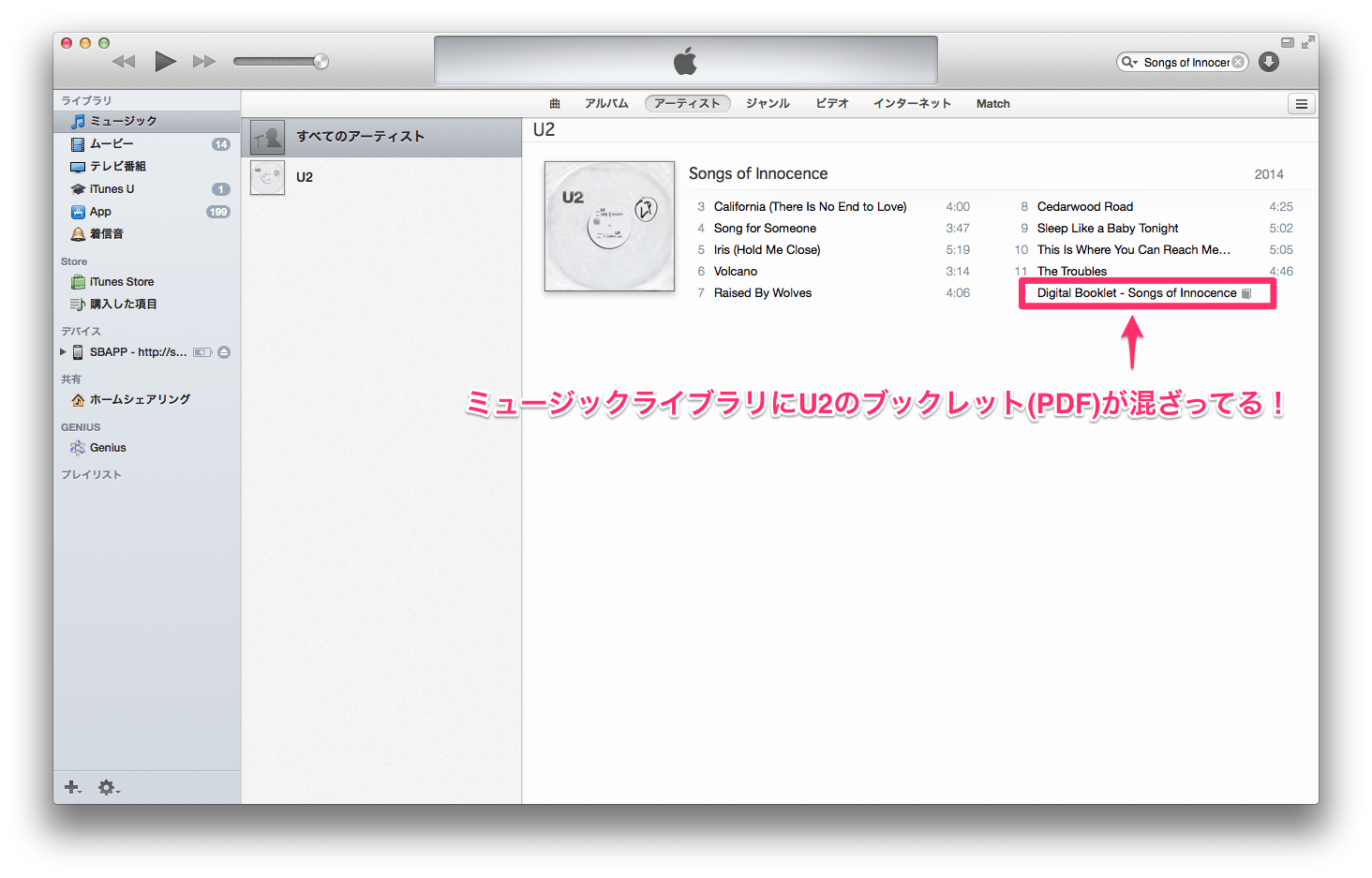Viewport: 1372px width, 878px height.
Task: Expand the SBAPP device disclosure triangle
Action: tap(63, 352)
